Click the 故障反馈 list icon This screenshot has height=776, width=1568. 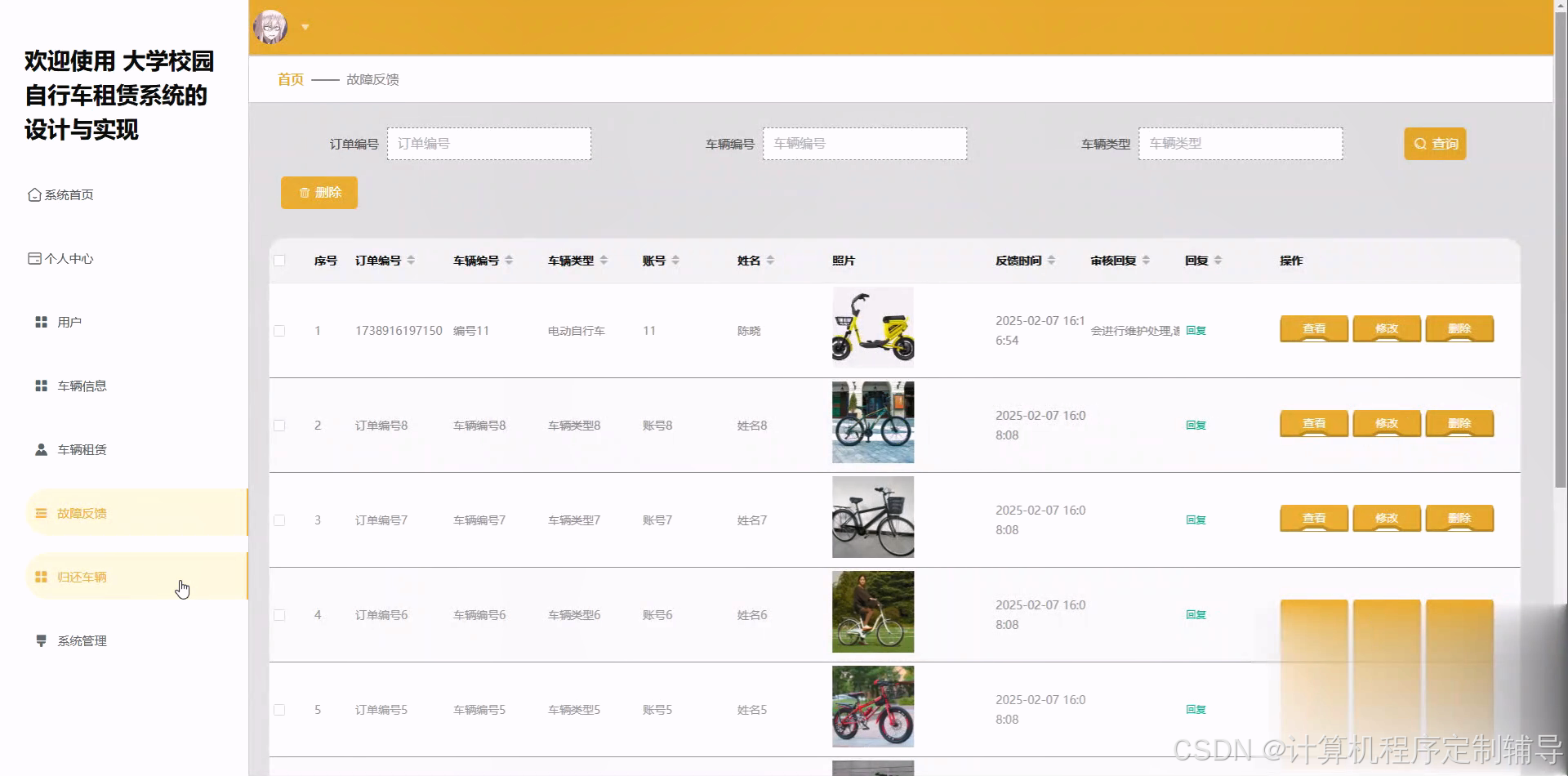coord(41,513)
